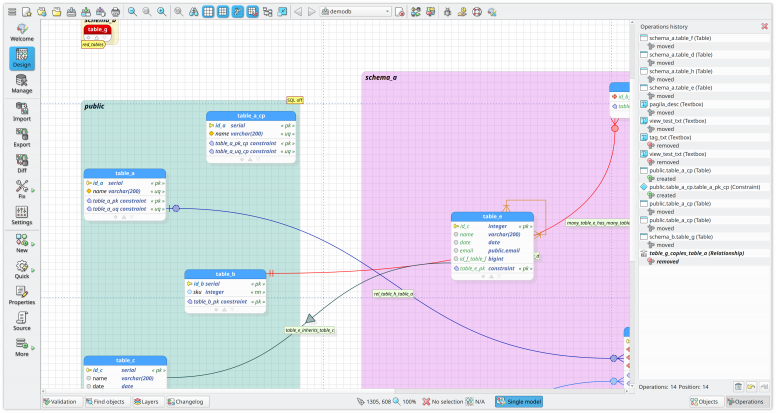Click the Import sidebar icon

pyautogui.click(x=22, y=112)
